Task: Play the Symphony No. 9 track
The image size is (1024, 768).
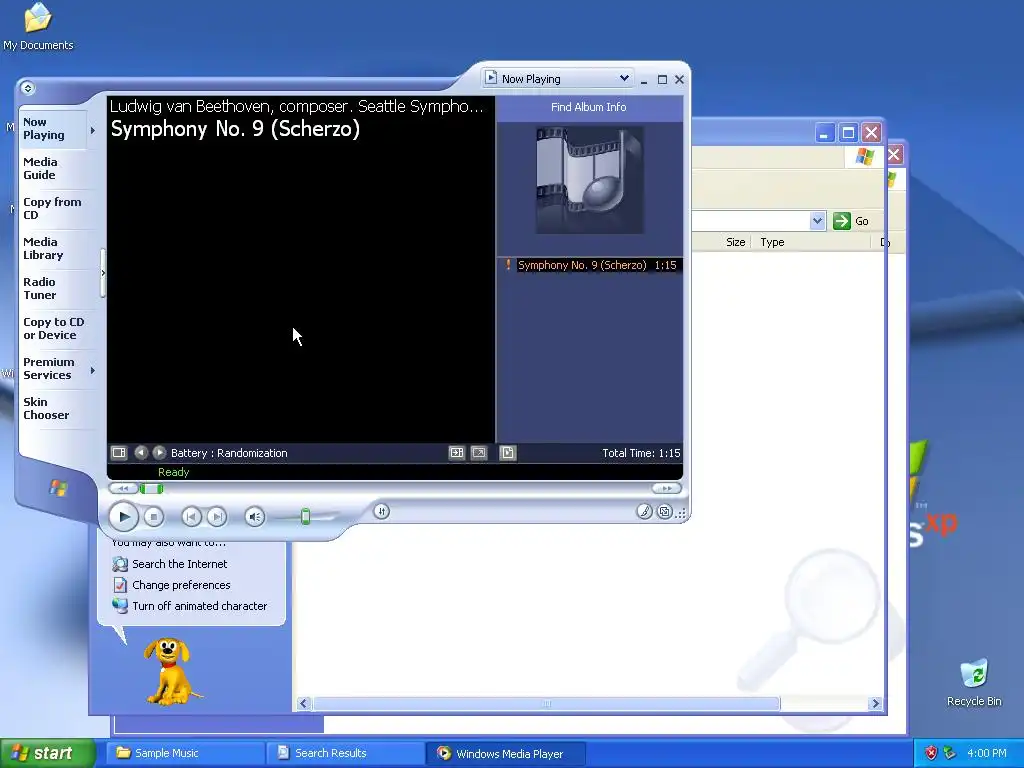Action: (123, 517)
